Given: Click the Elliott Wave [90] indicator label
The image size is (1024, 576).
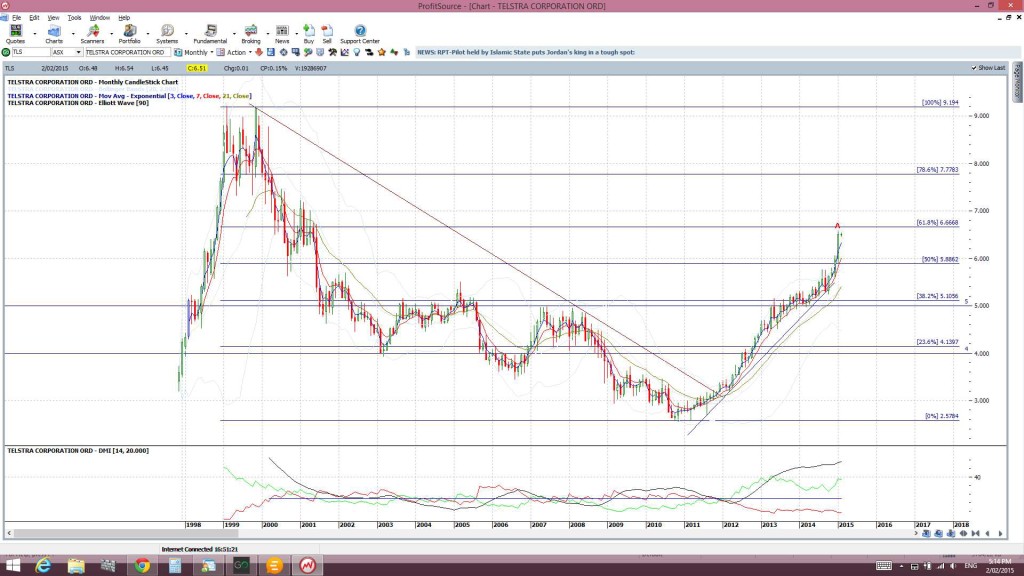Looking at the screenshot, I should 78,103.
